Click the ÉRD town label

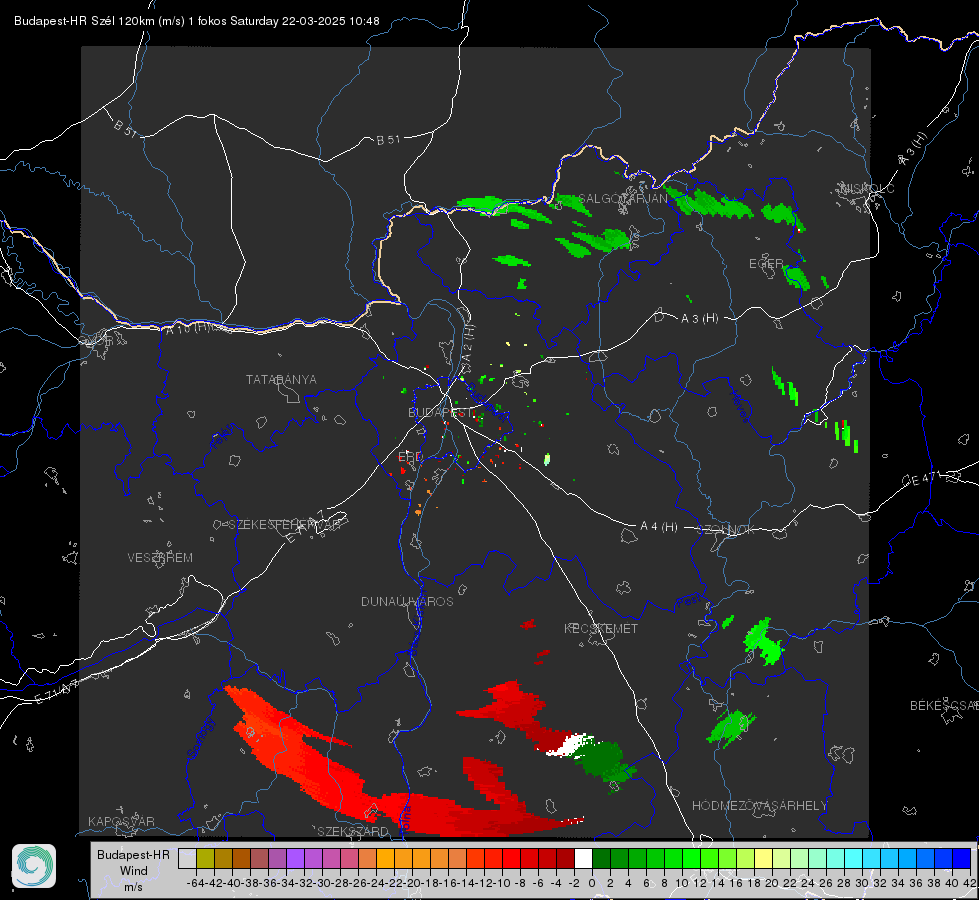point(410,457)
